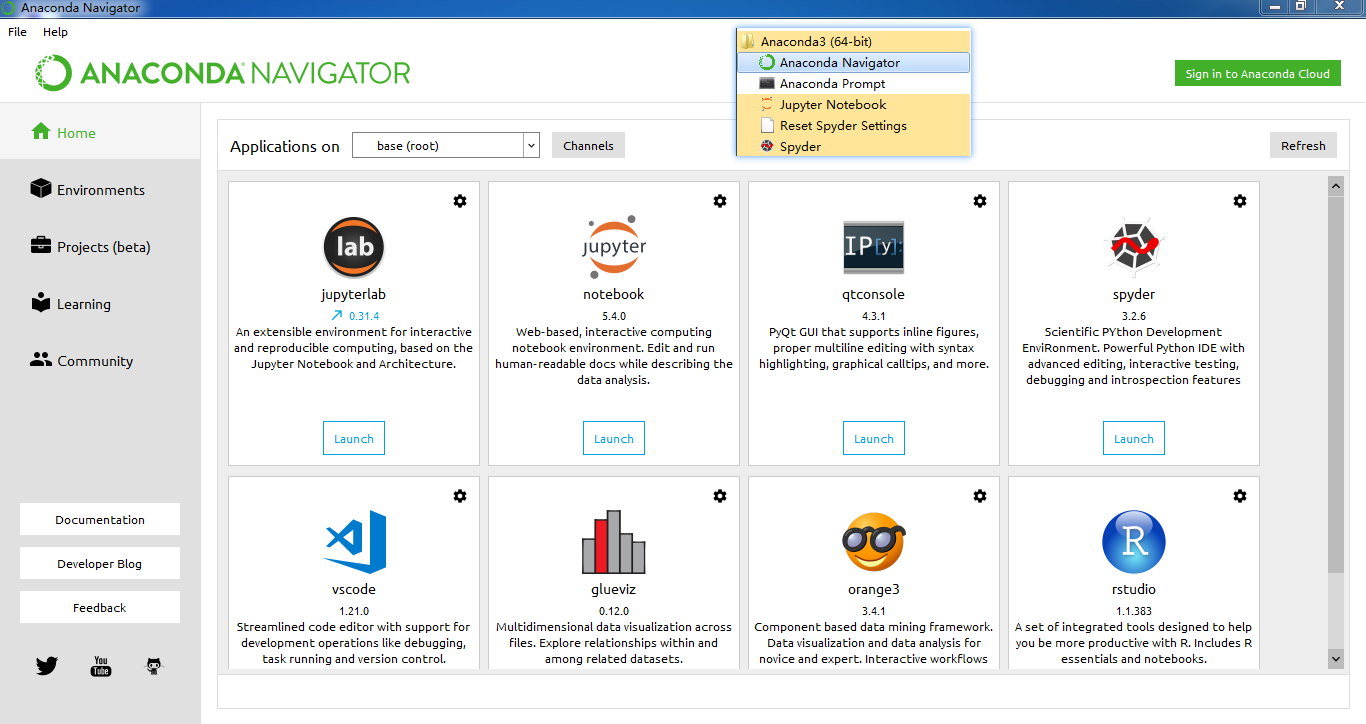
Task: Open the Environments section
Action: coord(100,189)
